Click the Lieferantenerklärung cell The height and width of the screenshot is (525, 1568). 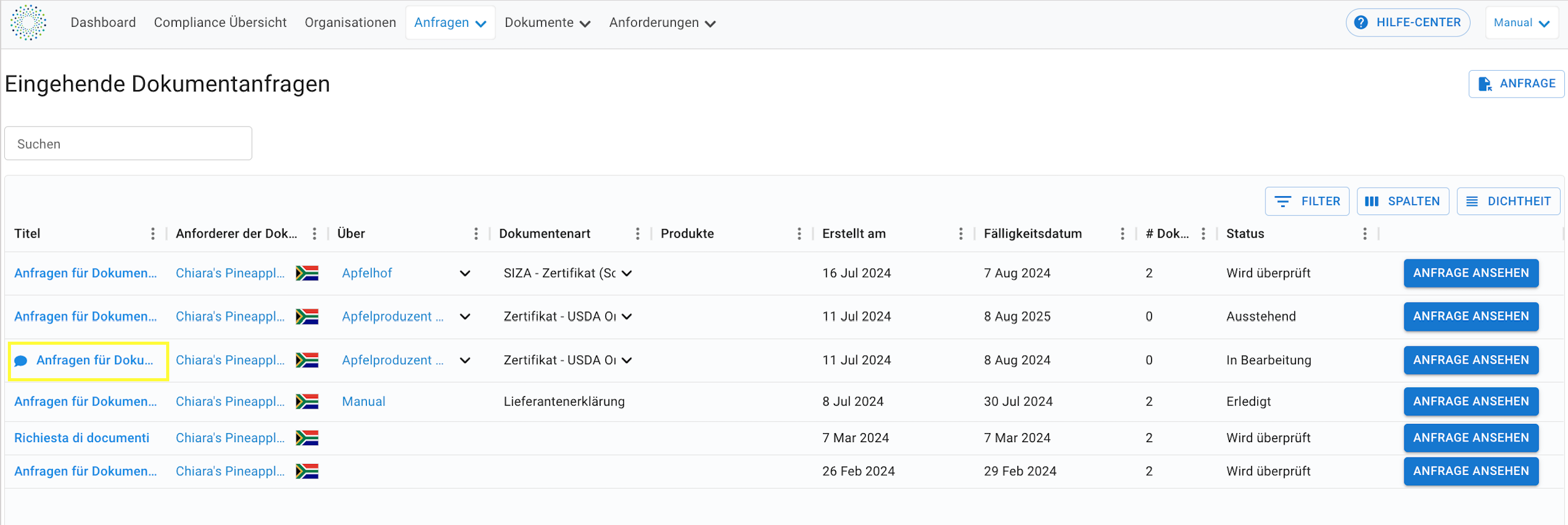(x=564, y=402)
